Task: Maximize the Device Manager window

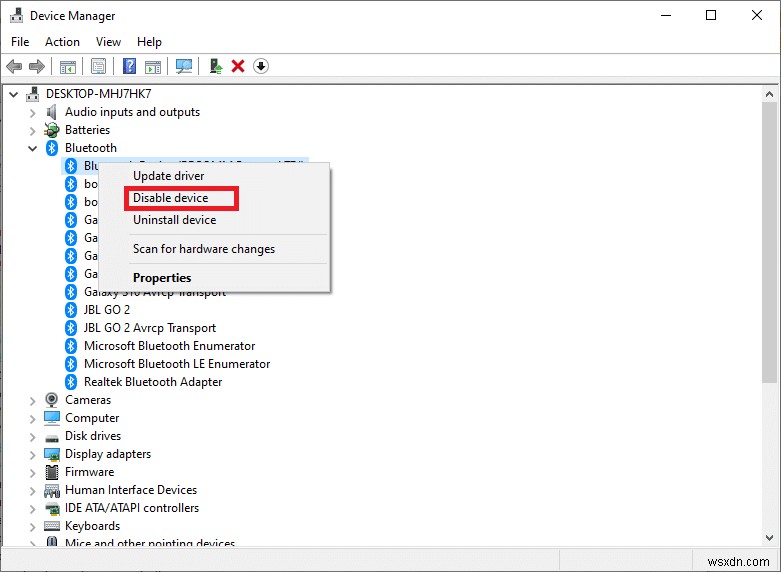Action: 711,15
